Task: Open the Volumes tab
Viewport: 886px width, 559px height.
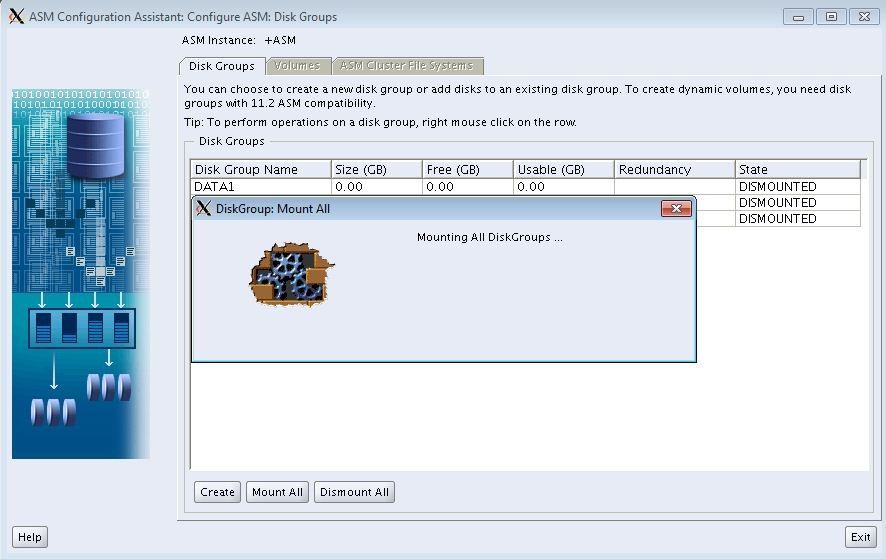Action: point(297,66)
